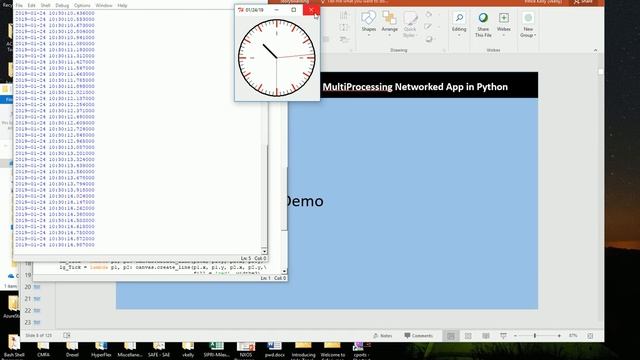Image resolution: width=640 pixels, height=360 pixels.
Task: Close the clock window
Action: click(x=311, y=10)
